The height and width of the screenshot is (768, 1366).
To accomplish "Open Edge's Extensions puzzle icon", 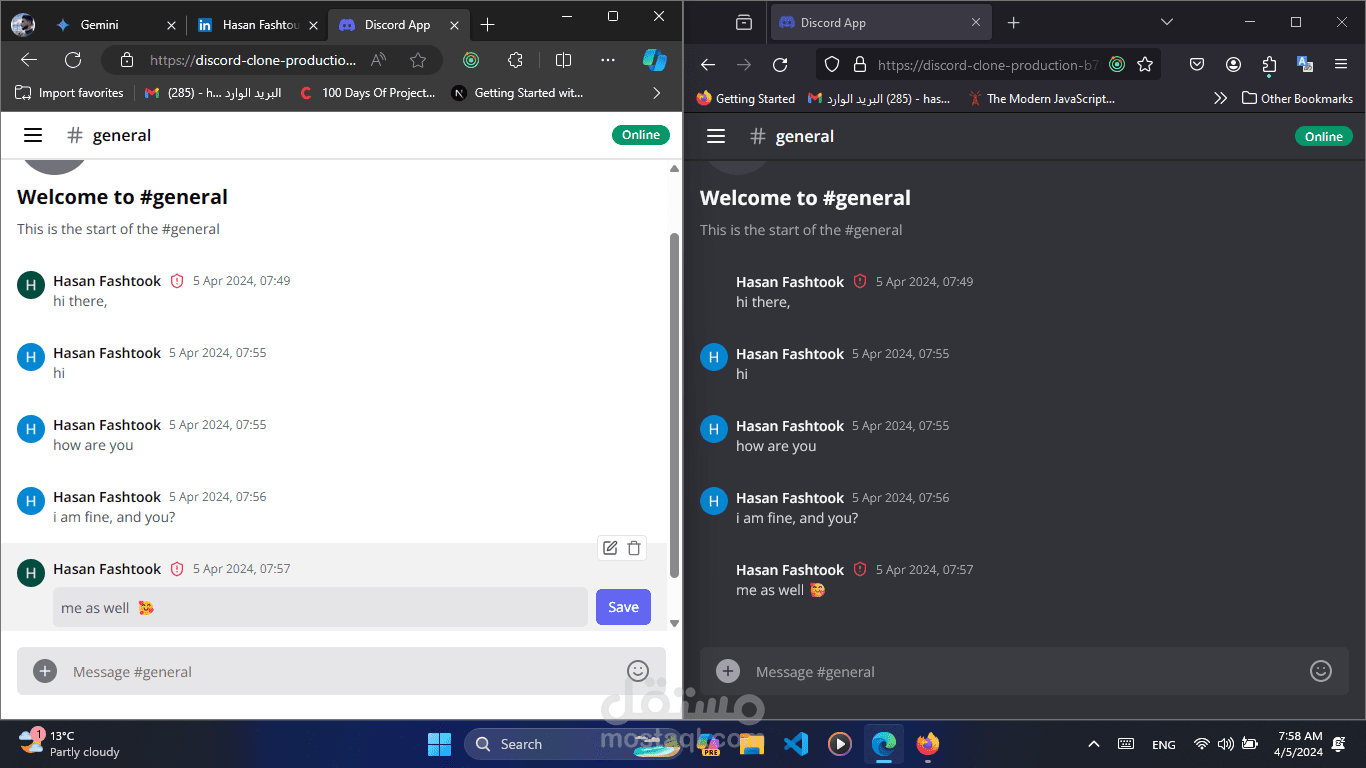I will 516,60.
